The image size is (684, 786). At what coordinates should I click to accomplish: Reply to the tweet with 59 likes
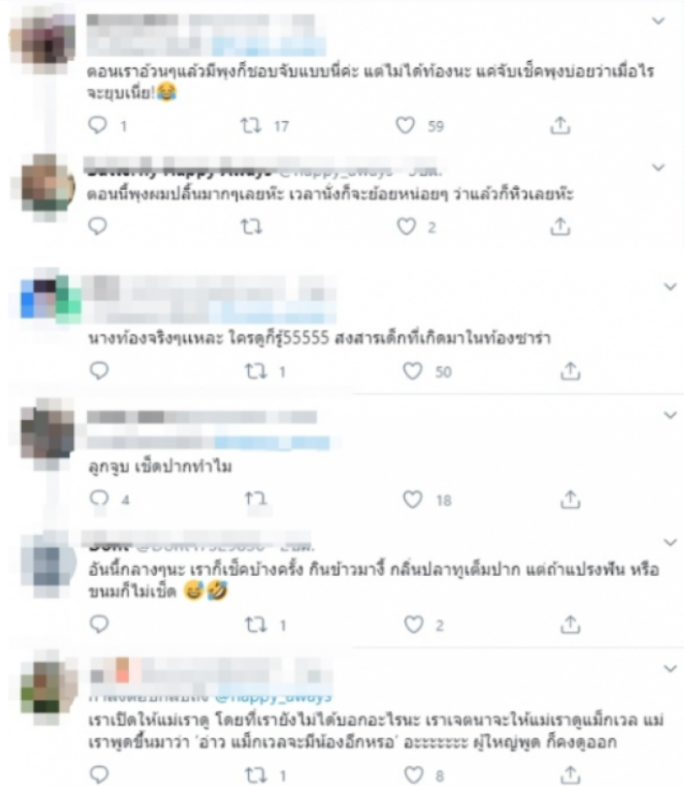tap(98, 124)
